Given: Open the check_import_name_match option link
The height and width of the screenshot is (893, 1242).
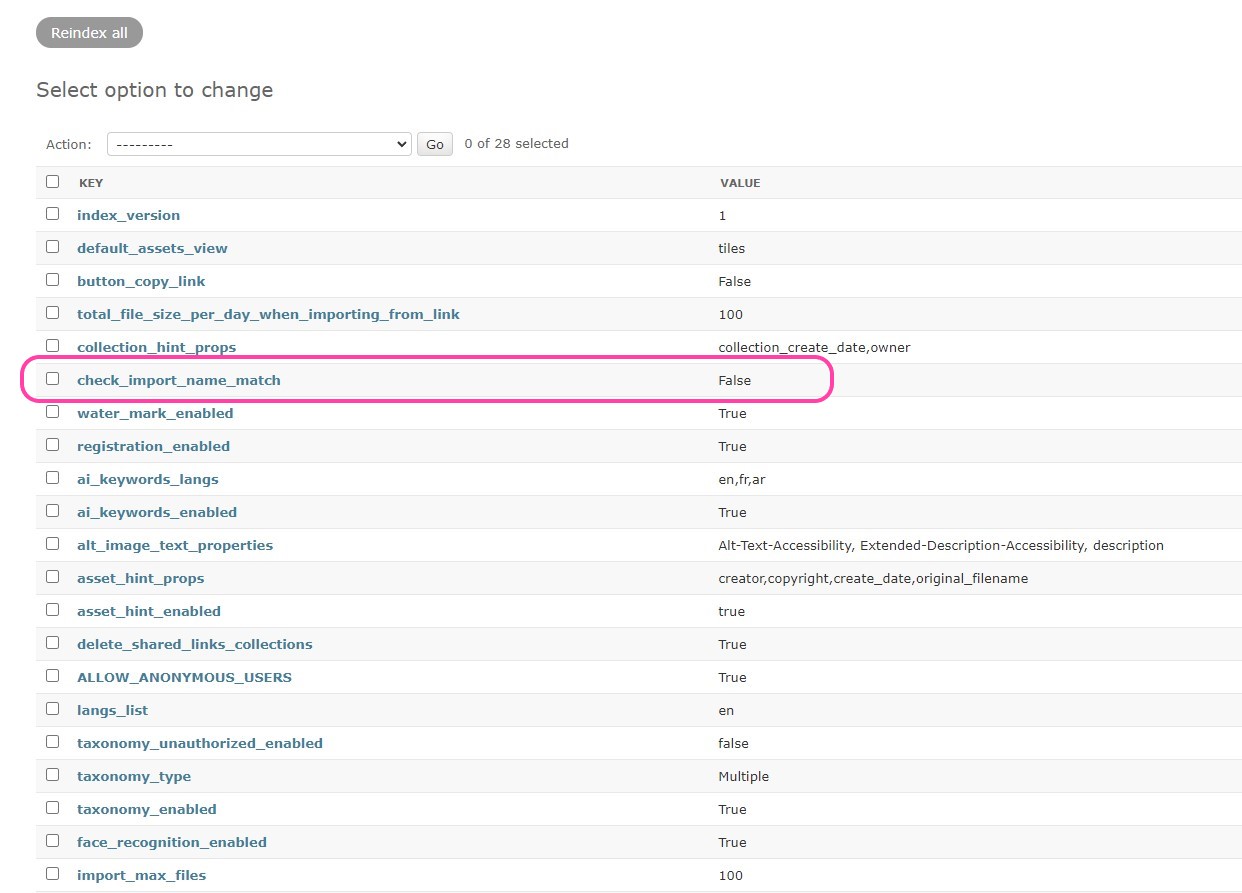Looking at the screenshot, I should click(179, 380).
